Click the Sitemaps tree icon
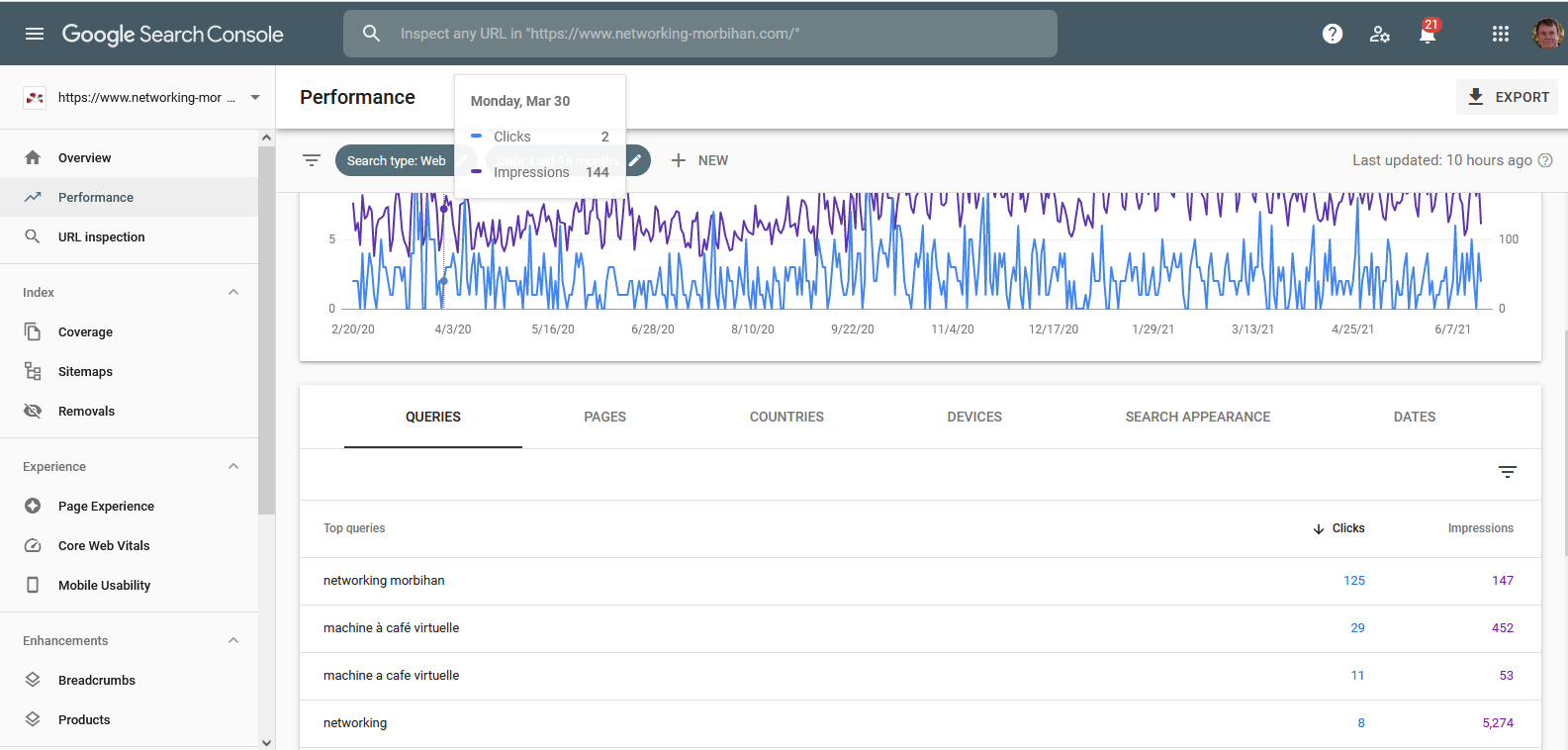This screenshot has height=750, width=1568. click(x=33, y=371)
